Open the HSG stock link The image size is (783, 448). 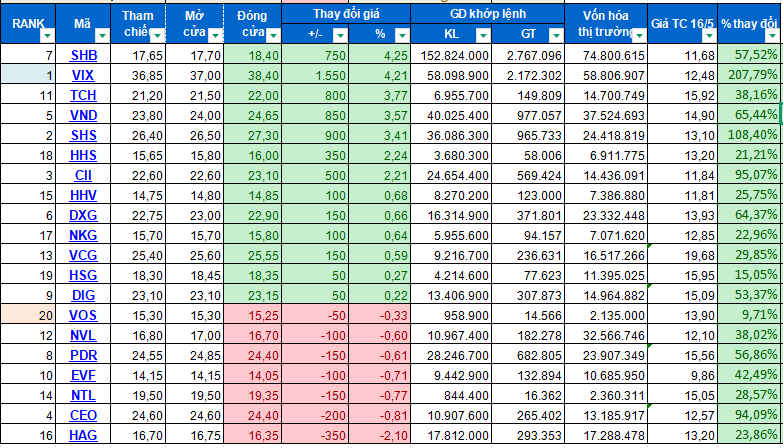(x=83, y=275)
